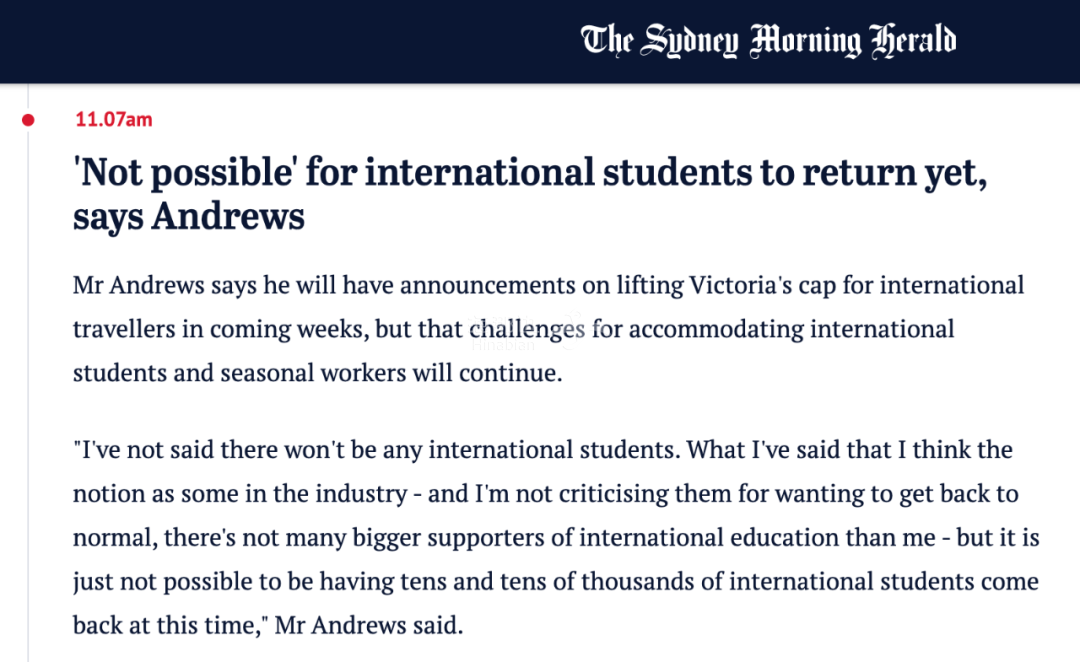The height and width of the screenshot is (662, 1080).
Task: Click the 11.07am timestamp
Action: pos(114,119)
